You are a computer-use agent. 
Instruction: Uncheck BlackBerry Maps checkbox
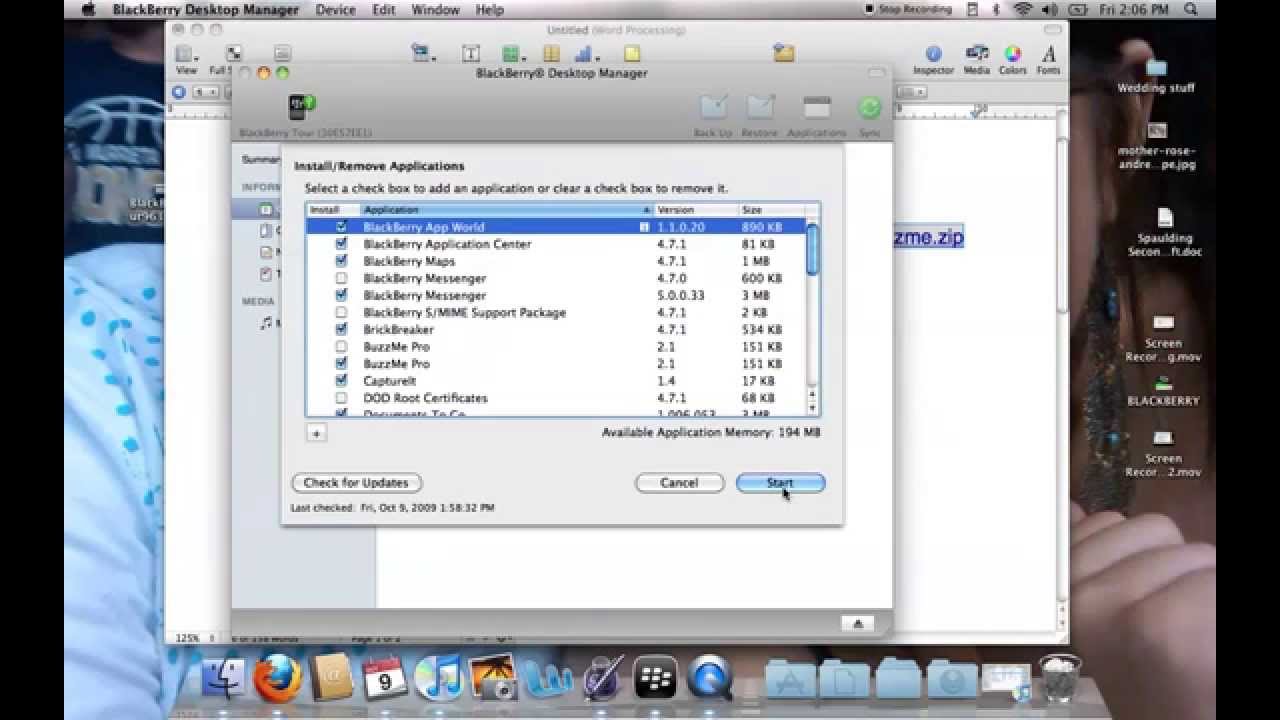pyautogui.click(x=342, y=261)
